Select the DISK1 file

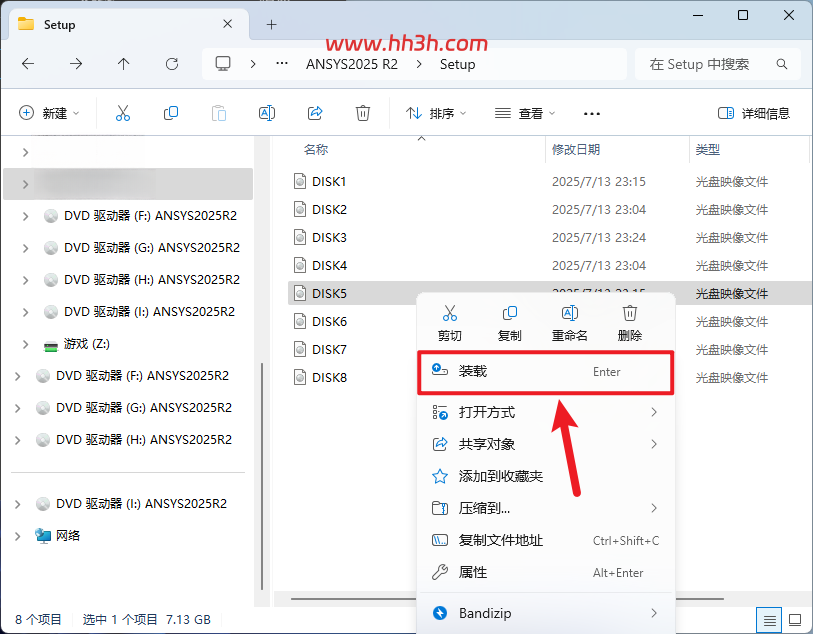click(x=329, y=181)
